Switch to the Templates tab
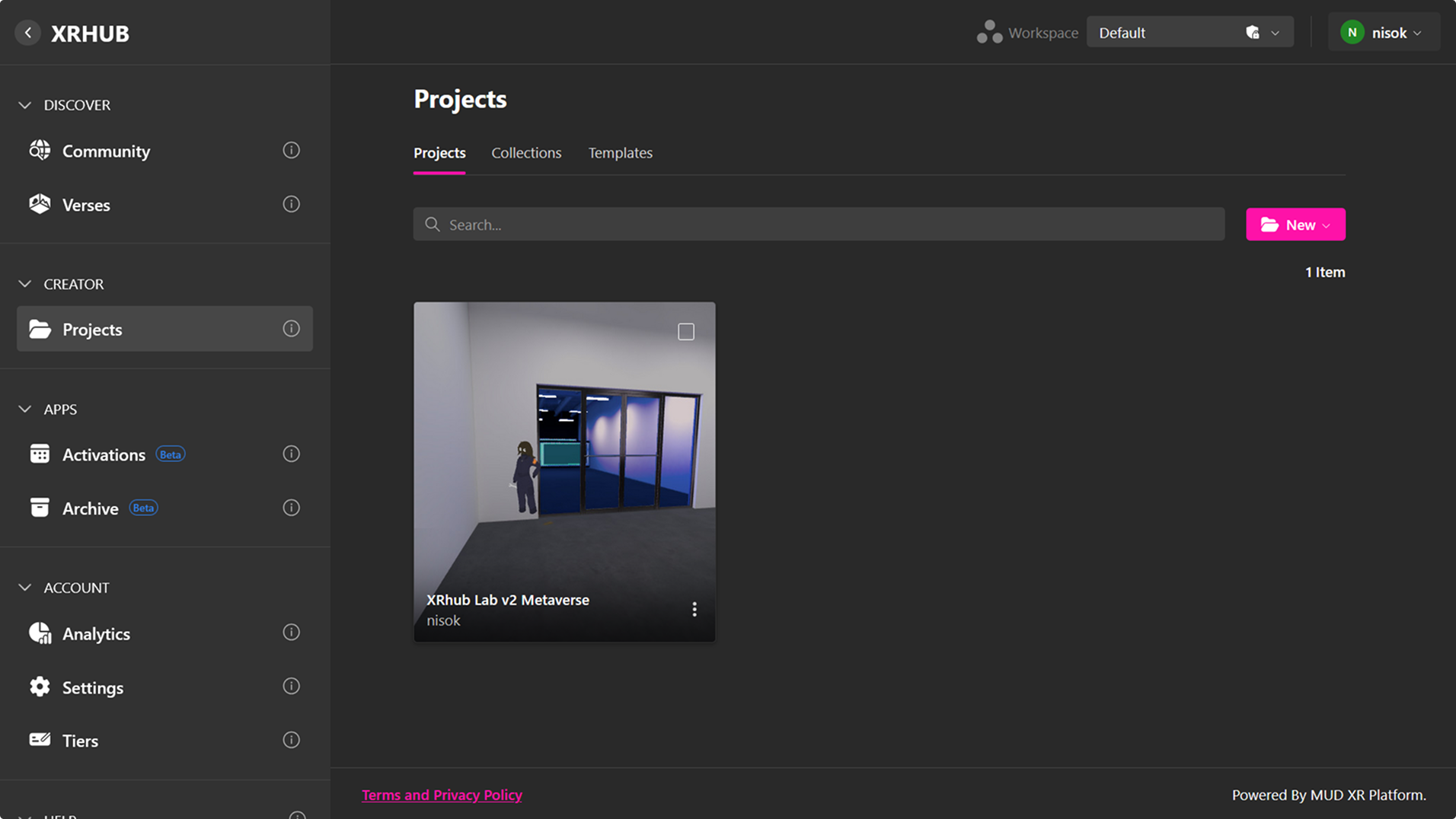Screen dimensions: 1456x819 [x=620, y=153]
